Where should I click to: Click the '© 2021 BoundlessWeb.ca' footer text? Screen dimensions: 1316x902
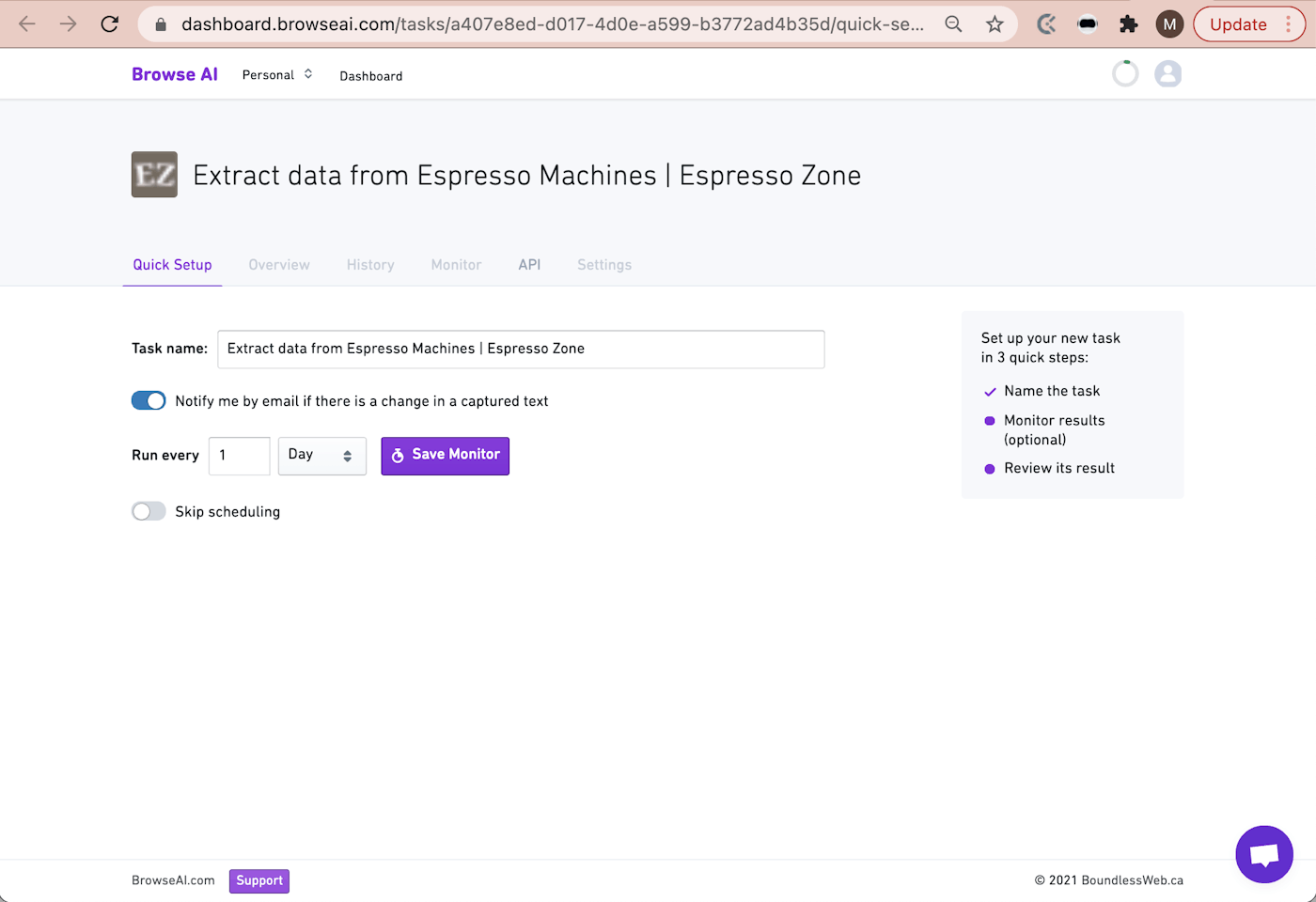pos(1109,880)
